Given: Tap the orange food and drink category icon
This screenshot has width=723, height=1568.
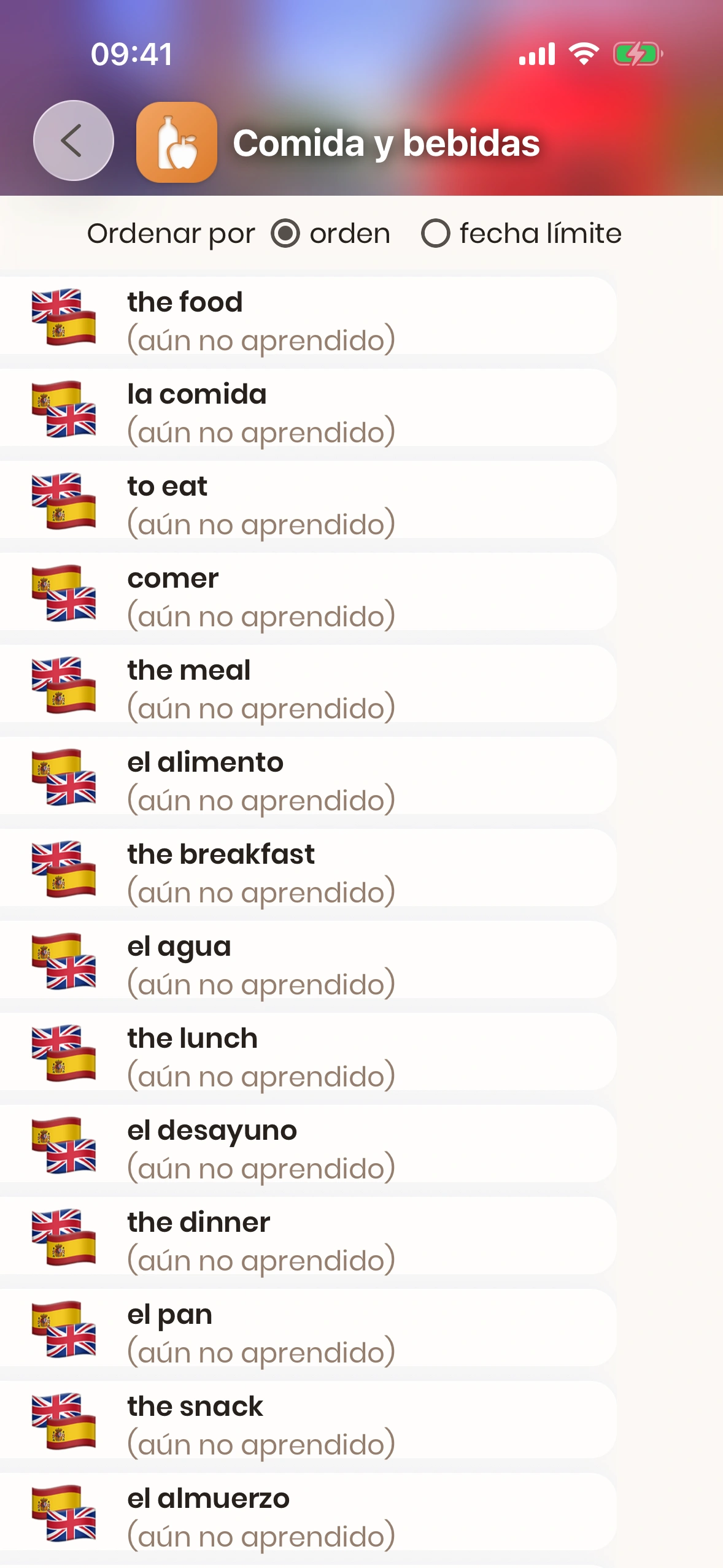Looking at the screenshot, I should point(177,142).
